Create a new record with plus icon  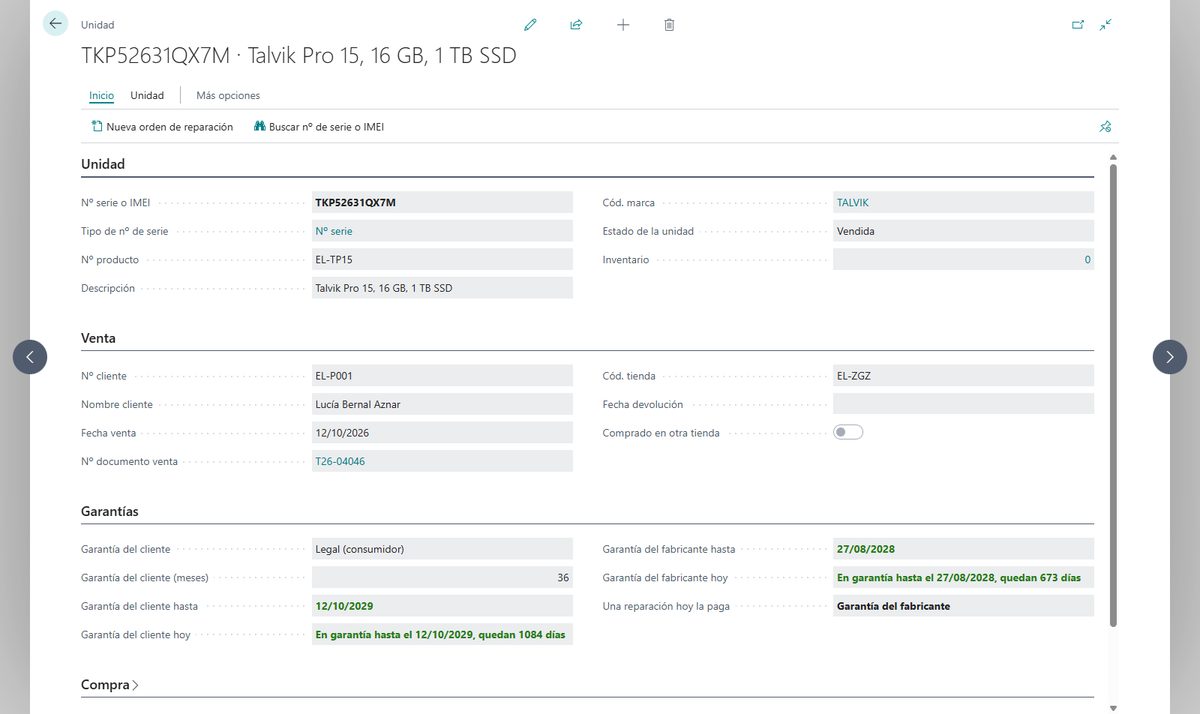pos(623,25)
